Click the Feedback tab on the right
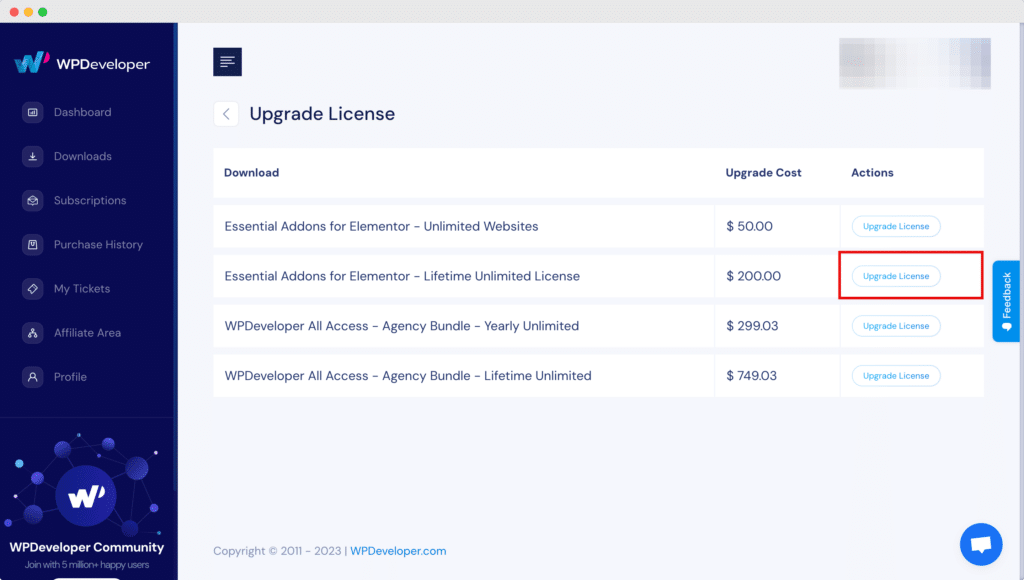The width and height of the screenshot is (1024, 580). click(1006, 300)
